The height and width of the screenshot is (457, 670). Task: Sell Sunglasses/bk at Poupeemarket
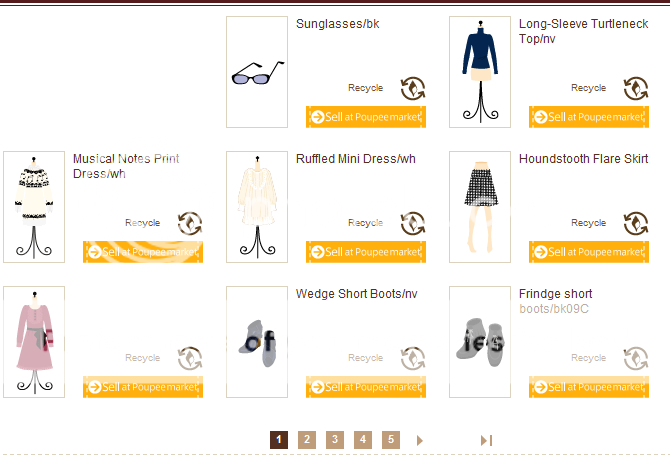[366, 117]
